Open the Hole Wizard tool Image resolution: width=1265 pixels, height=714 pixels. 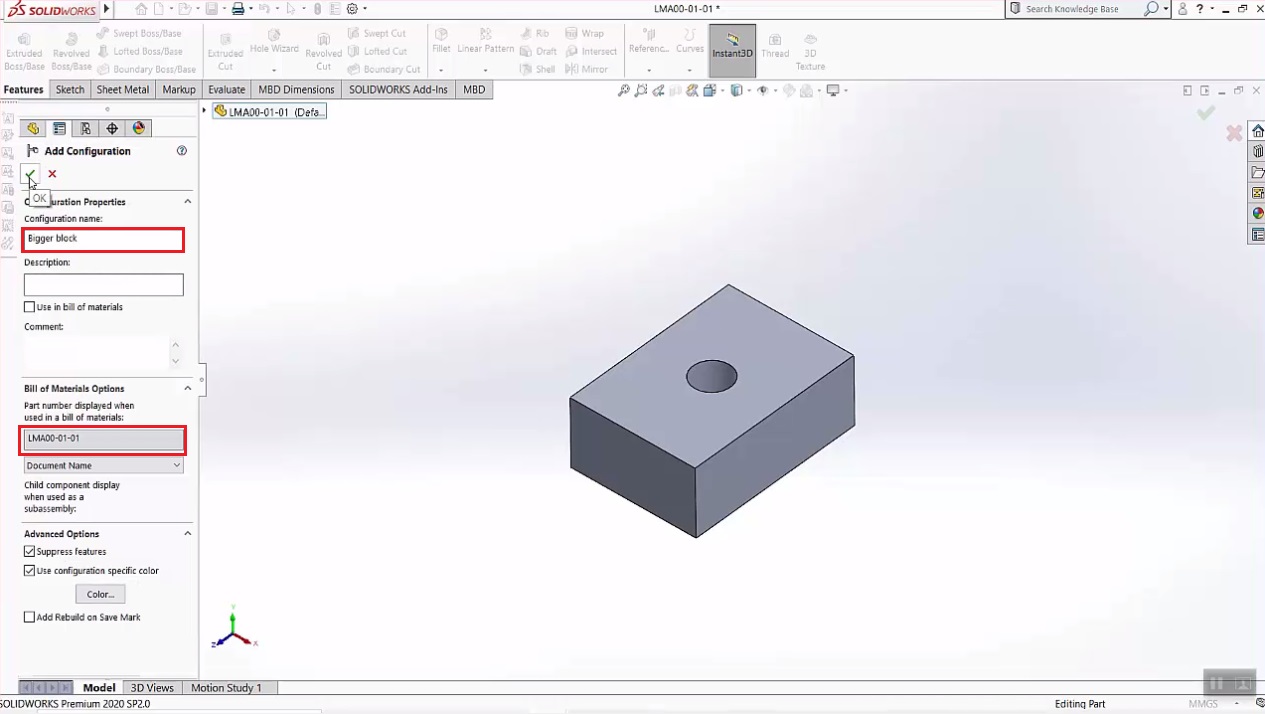pyautogui.click(x=273, y=45)
